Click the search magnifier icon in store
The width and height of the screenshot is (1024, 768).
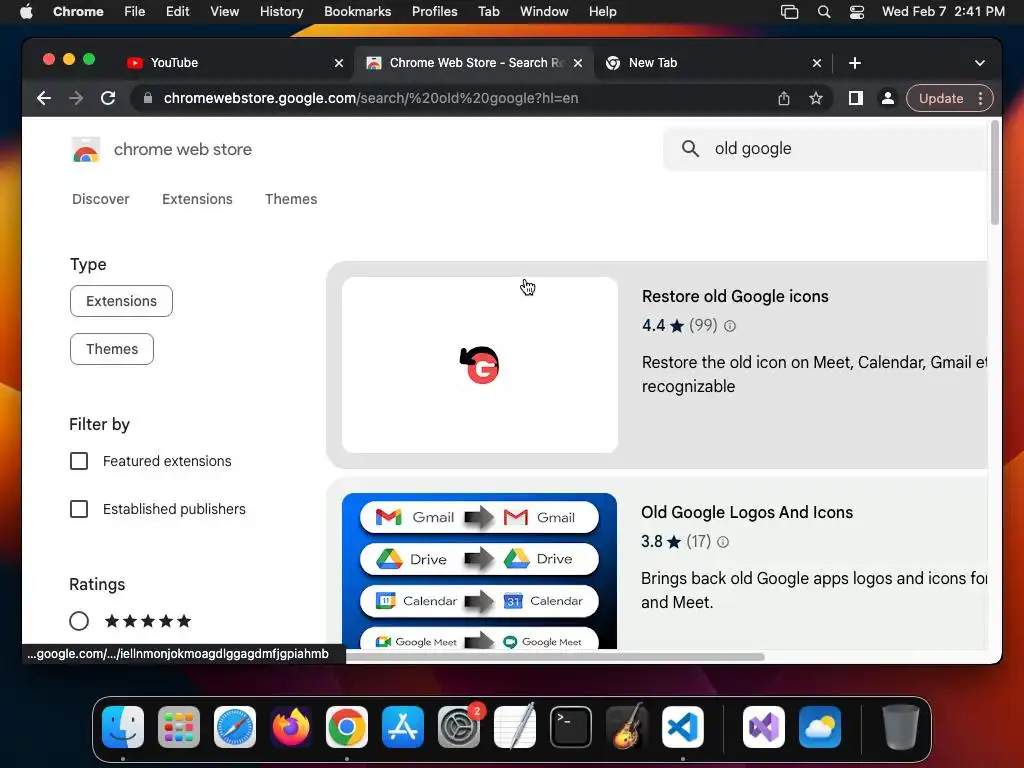coord(690,149)
